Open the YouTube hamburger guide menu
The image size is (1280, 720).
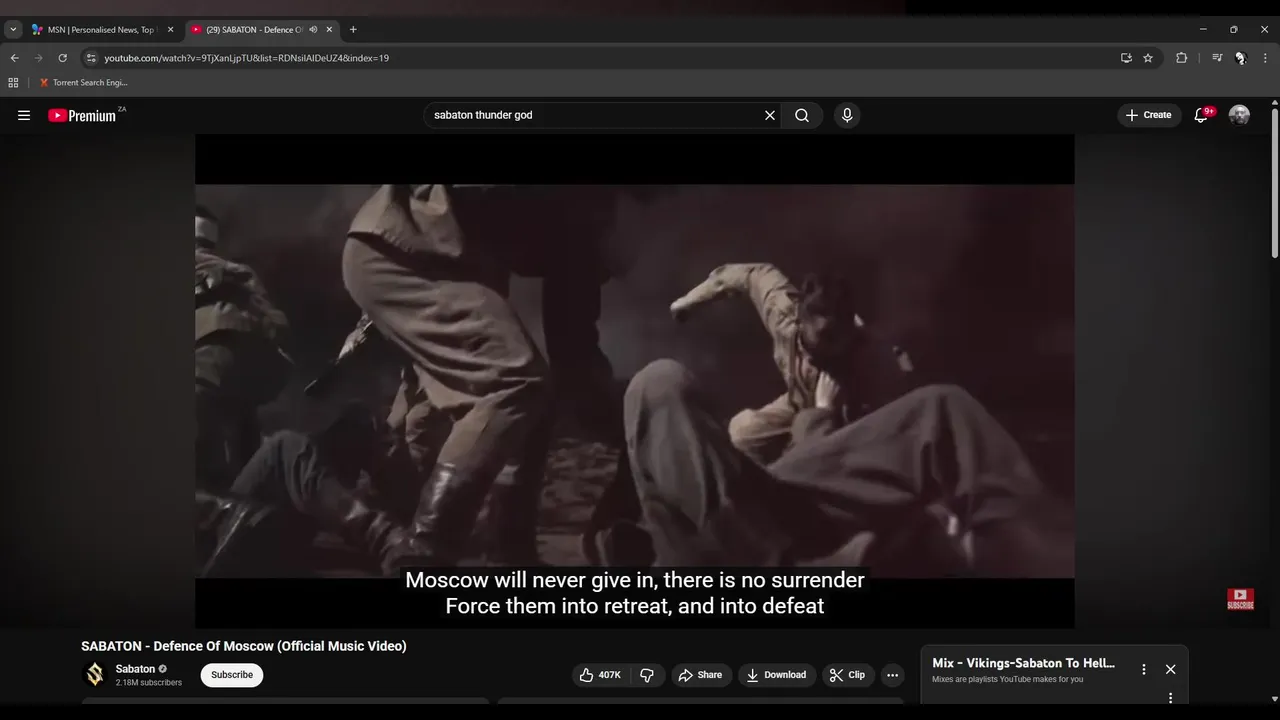[x=24, y=115]
